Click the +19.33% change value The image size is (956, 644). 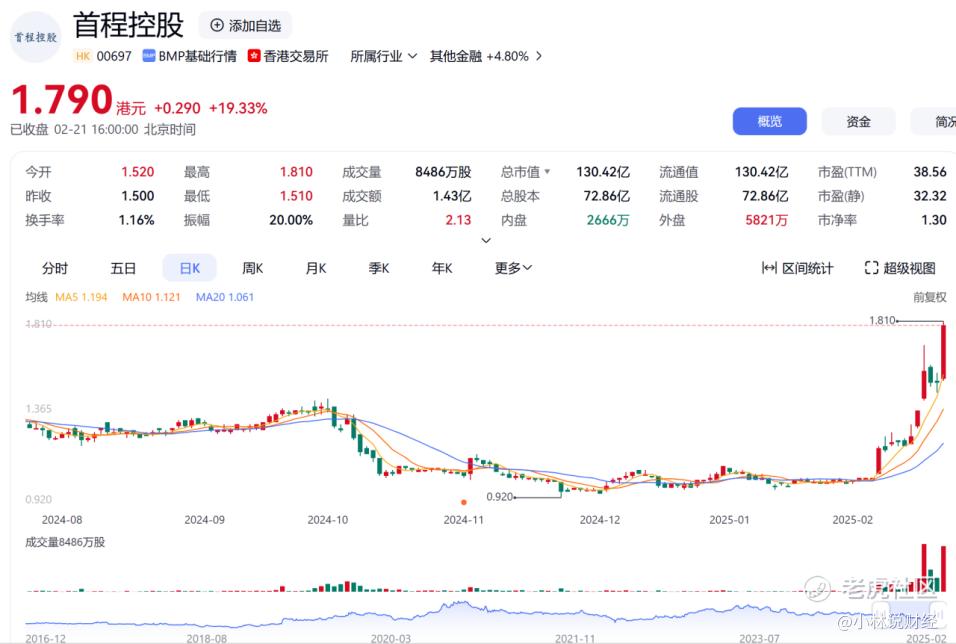click(x=238, y=108)
